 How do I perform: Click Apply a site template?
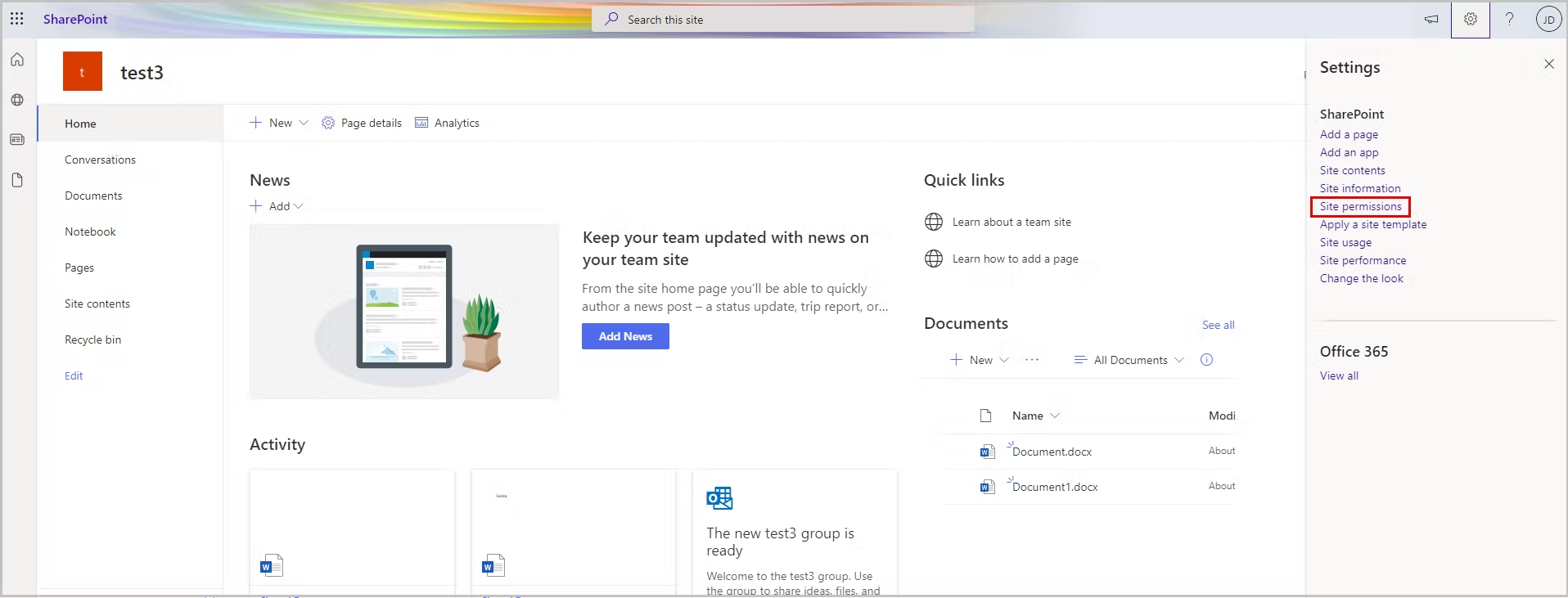tap(1373, 224)
